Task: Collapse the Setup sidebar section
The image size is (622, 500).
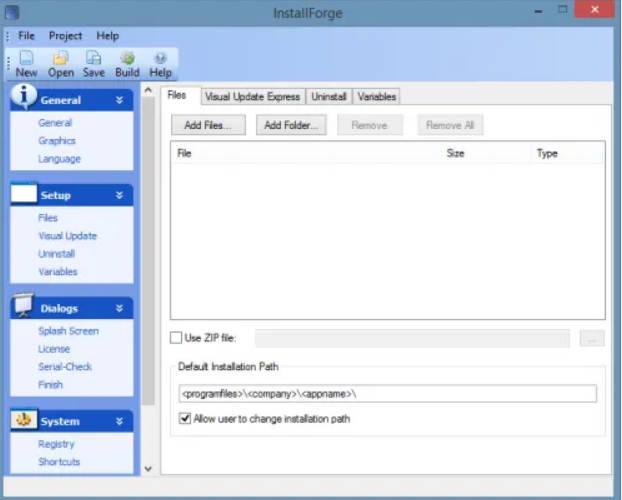Action: 119,195
